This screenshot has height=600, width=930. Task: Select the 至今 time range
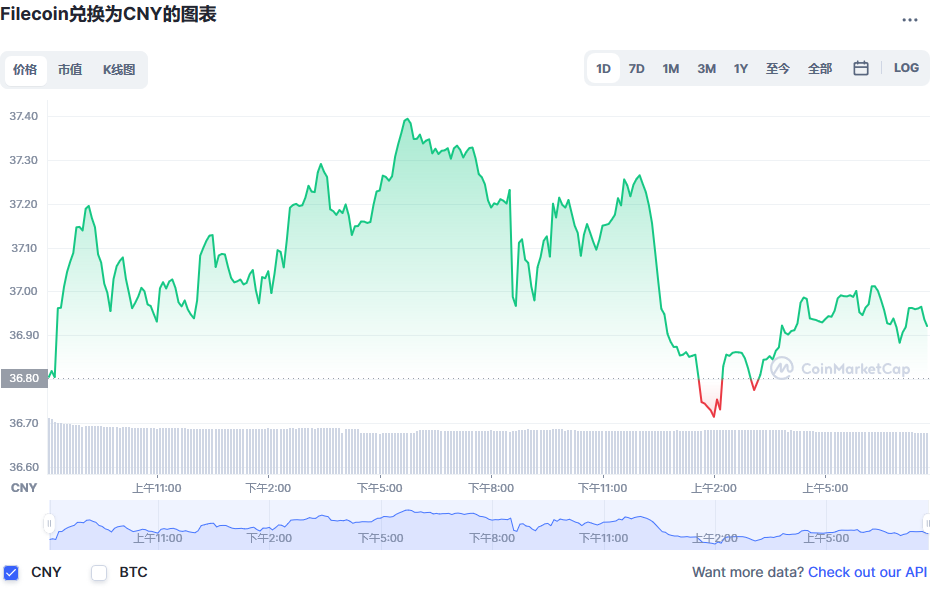[778, 69]
